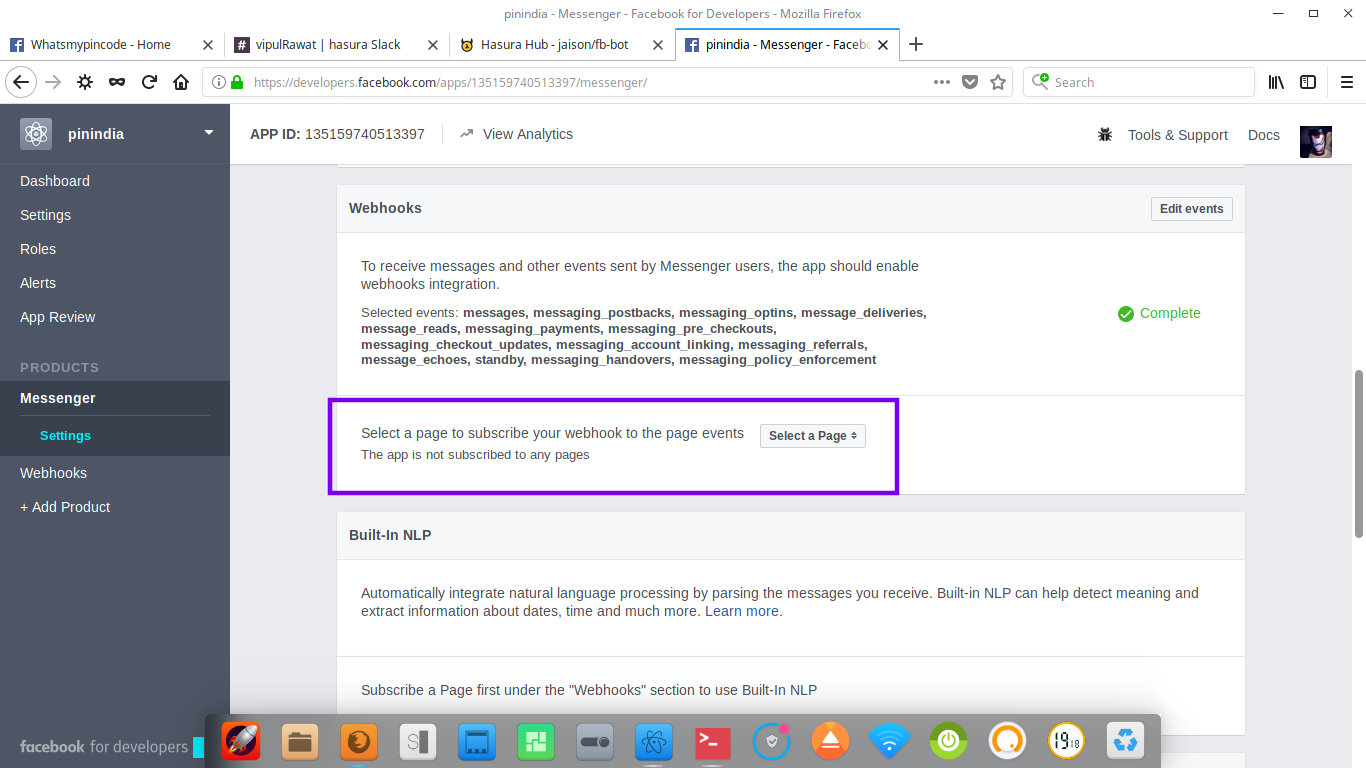Viewport: 1366px width, 768px height.
Task: Click the green padlock security icon
Action: (237, 82)
